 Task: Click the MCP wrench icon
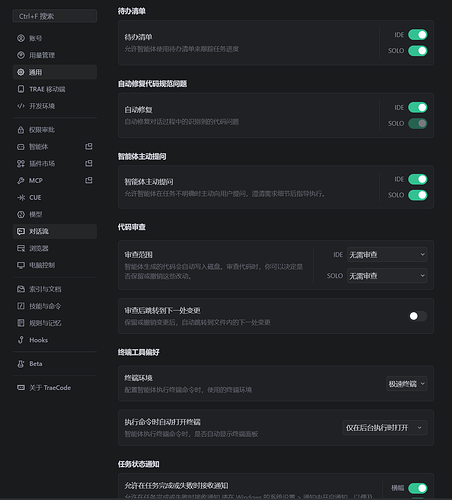click(x=21, y=180)
